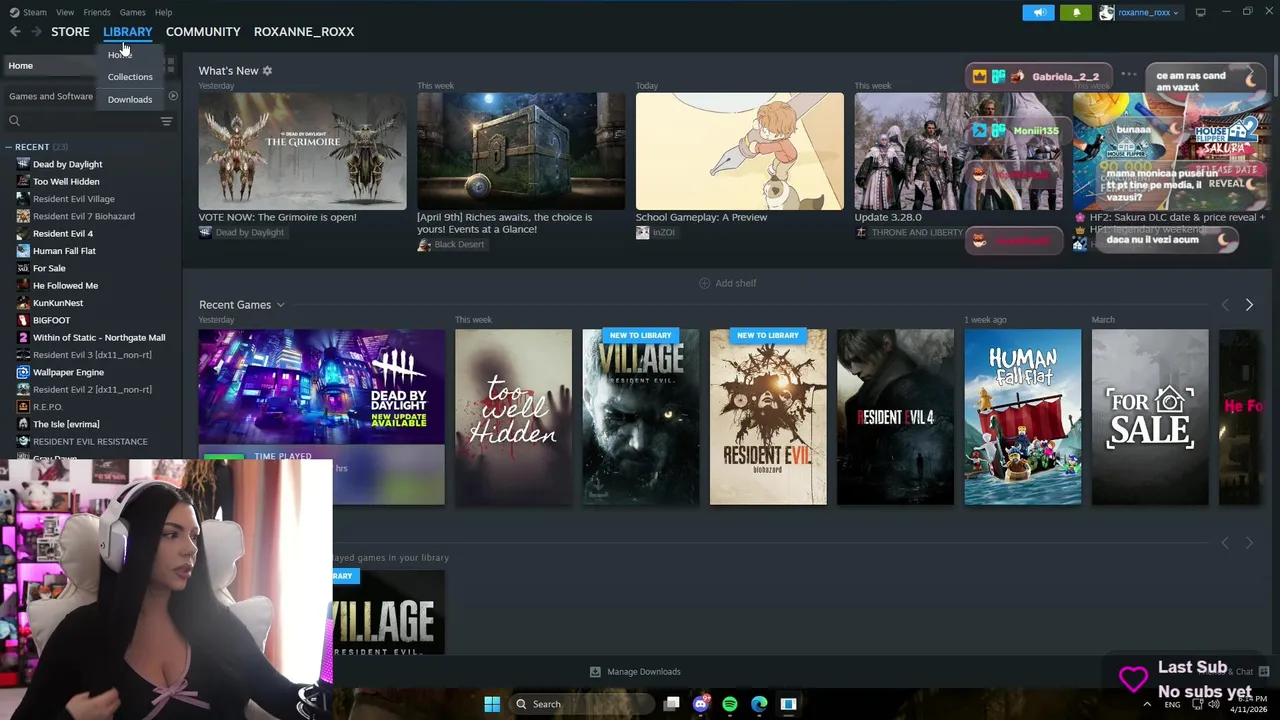Select Resident Evil 7 Biohazard in the list

click(x=84, y=216)
